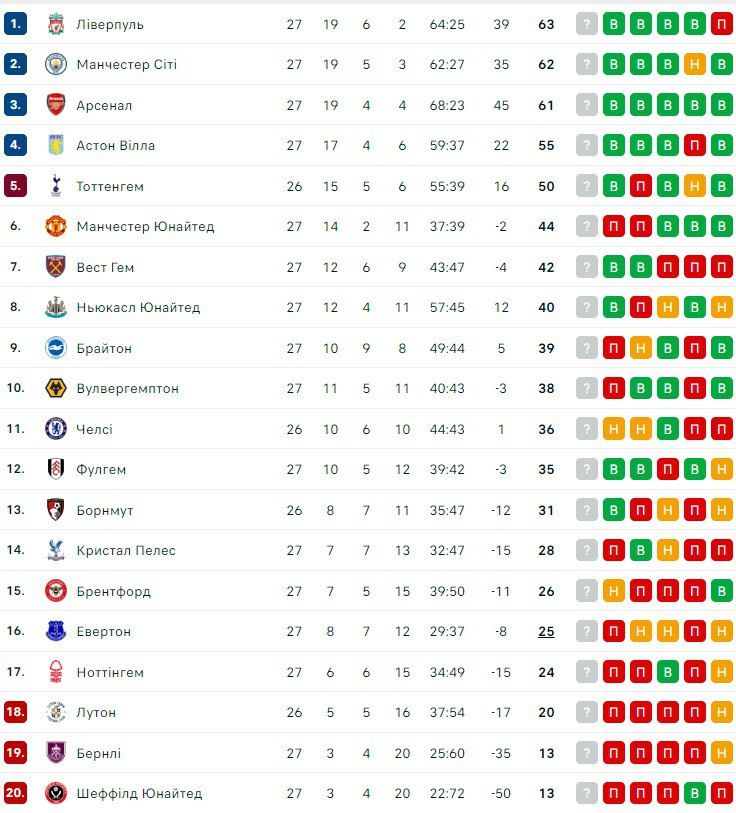
Task: Open the Кристал Пелес team page
Action: 126,550
